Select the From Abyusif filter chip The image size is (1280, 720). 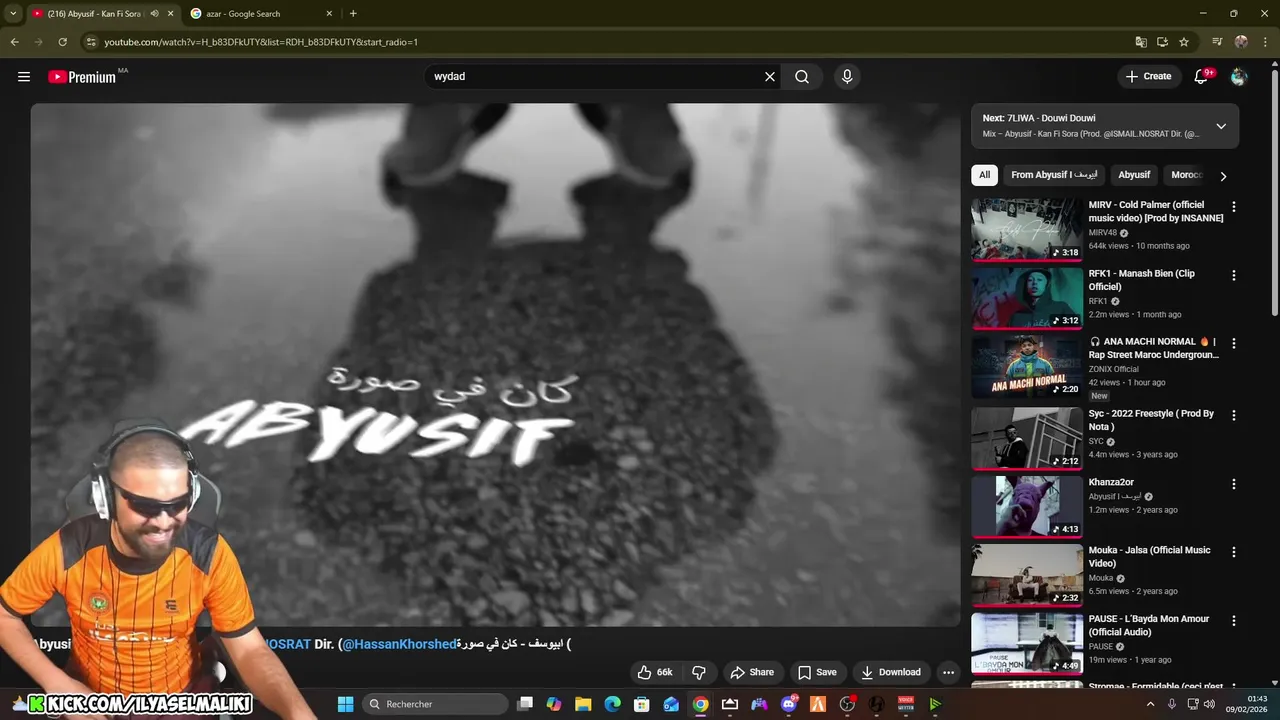tap(1054, 175)
